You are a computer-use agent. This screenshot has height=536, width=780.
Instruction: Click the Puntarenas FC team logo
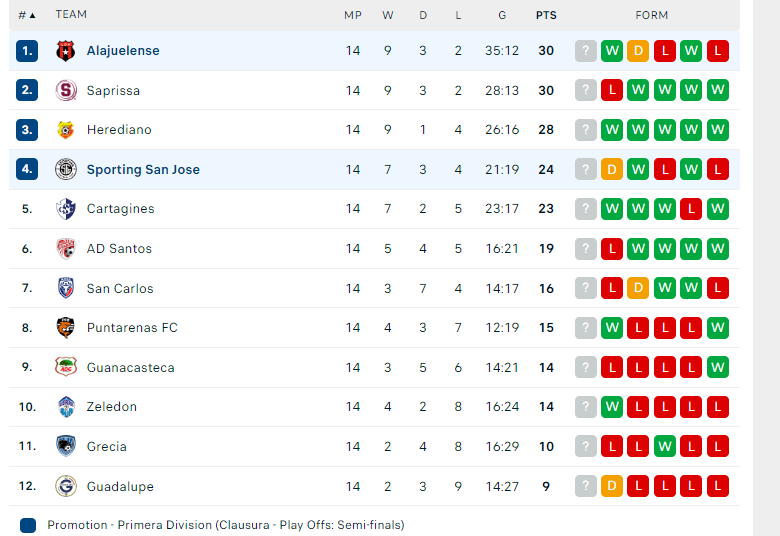(x=66, y=328)
